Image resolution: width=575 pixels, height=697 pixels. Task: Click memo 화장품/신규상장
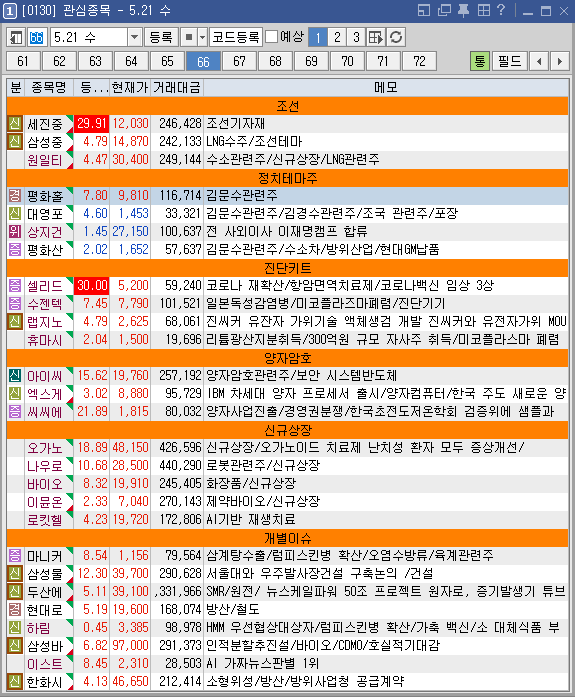click(251, 484)
